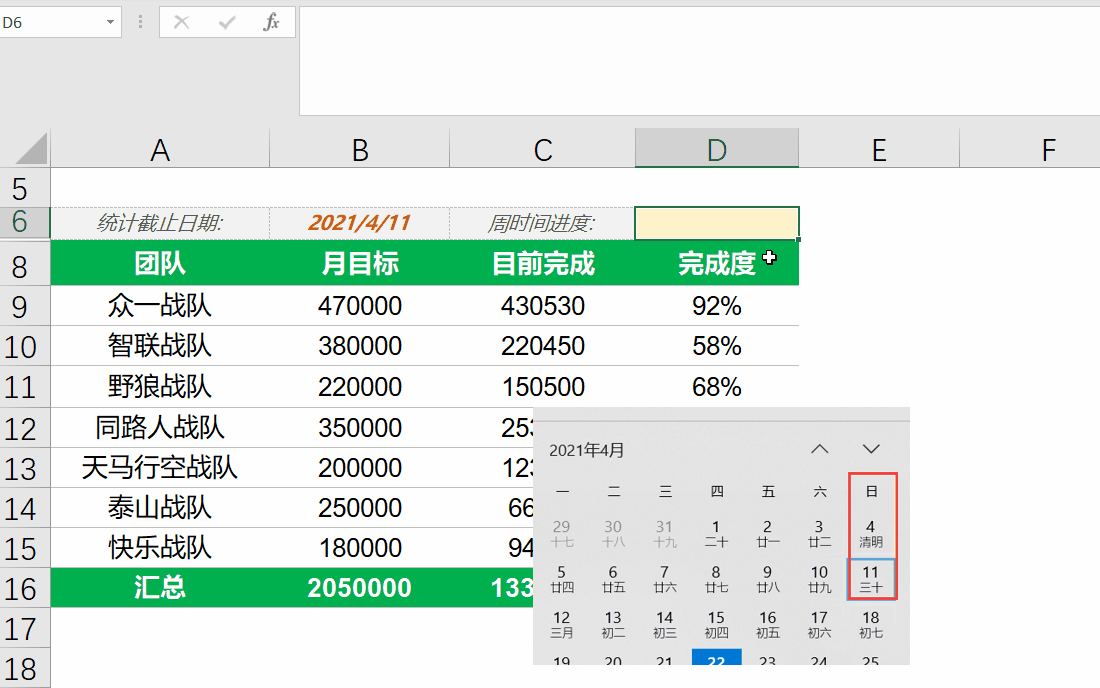
Task: Click date cell 2021/4/11
Action: (359, 223)
